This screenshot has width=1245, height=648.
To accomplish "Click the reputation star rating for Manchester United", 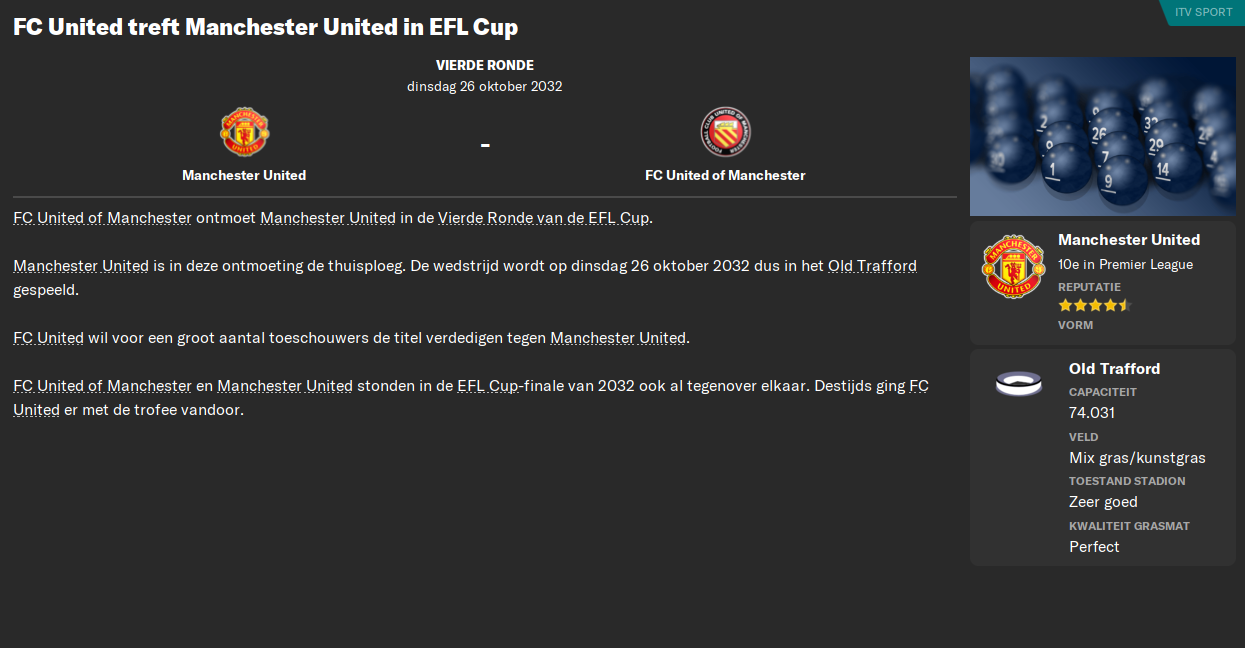I will (x=1094, y=305).
